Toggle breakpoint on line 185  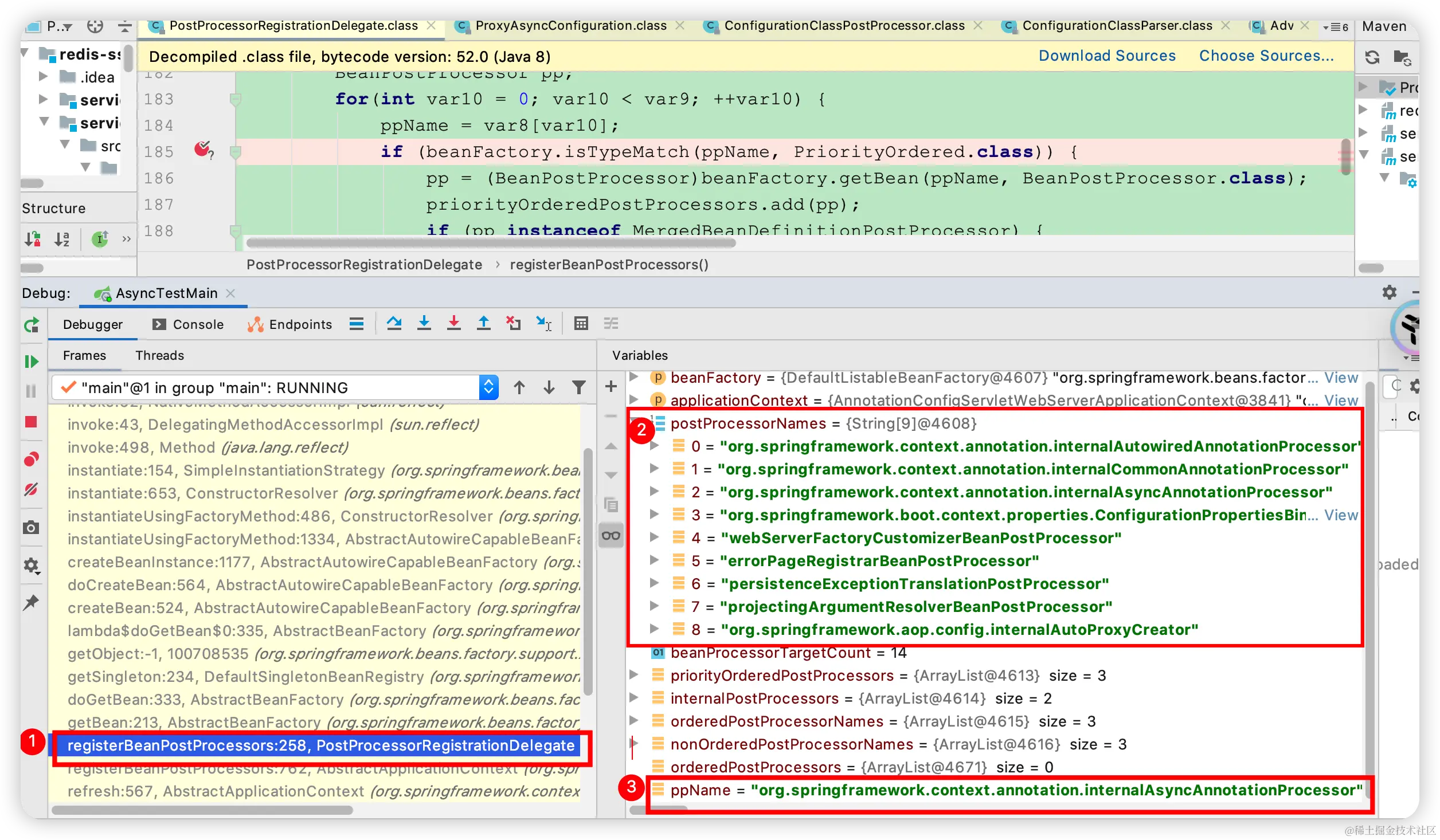coord(202,151)
